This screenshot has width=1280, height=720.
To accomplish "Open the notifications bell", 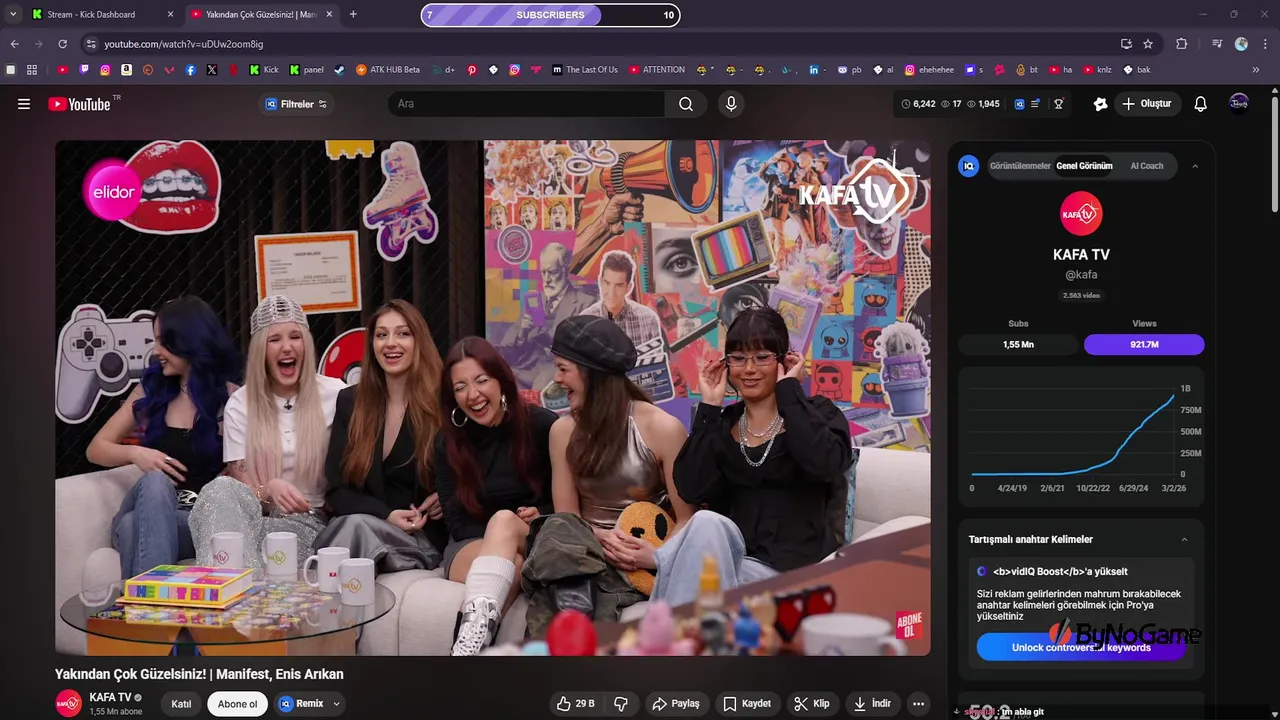I will point(1201,104).
